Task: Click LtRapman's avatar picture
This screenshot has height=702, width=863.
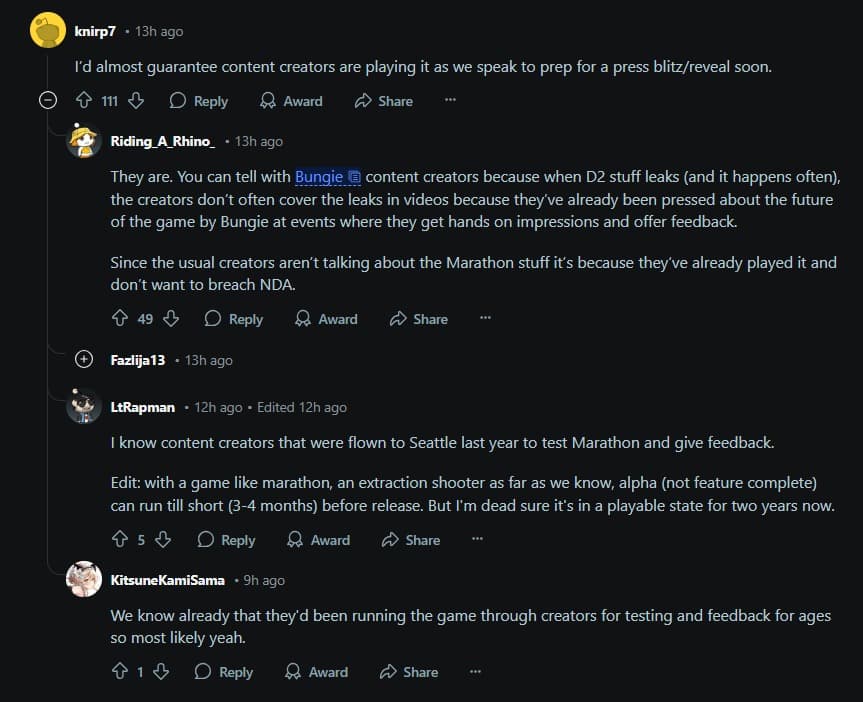Action: tap(84, 406)
